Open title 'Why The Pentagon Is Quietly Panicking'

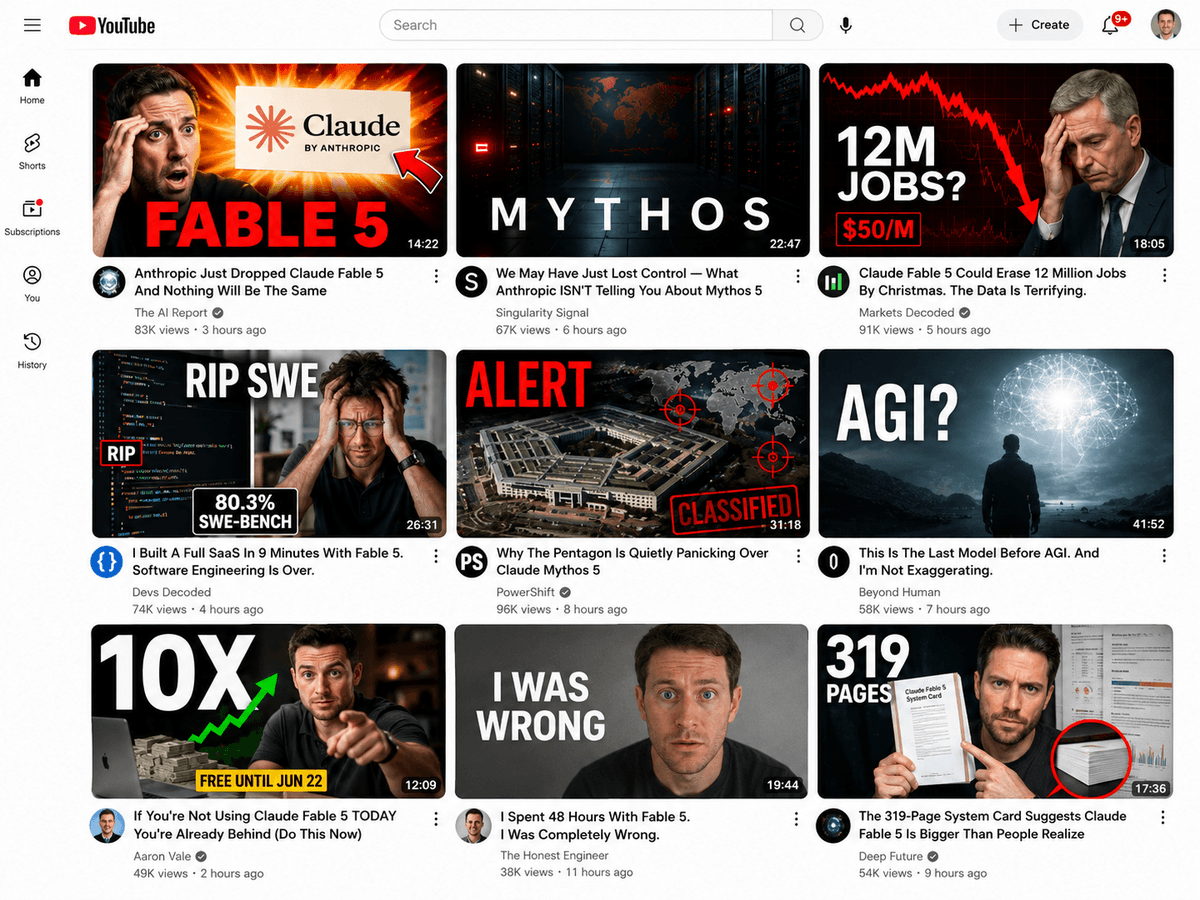pyautogui.click(x=632, y=561)
